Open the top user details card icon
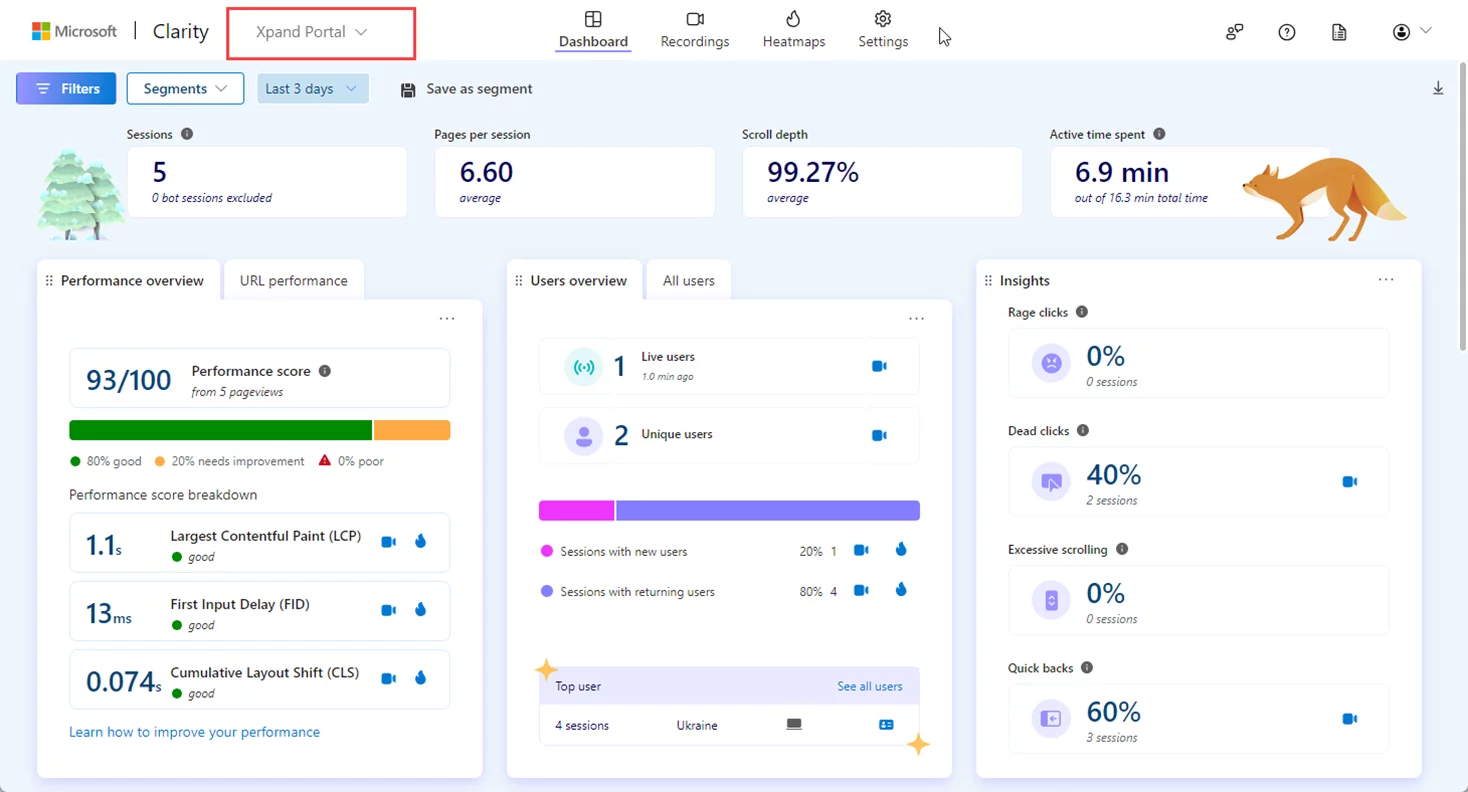The width and height of the screenshot is (1468, 792). [886, 725]
